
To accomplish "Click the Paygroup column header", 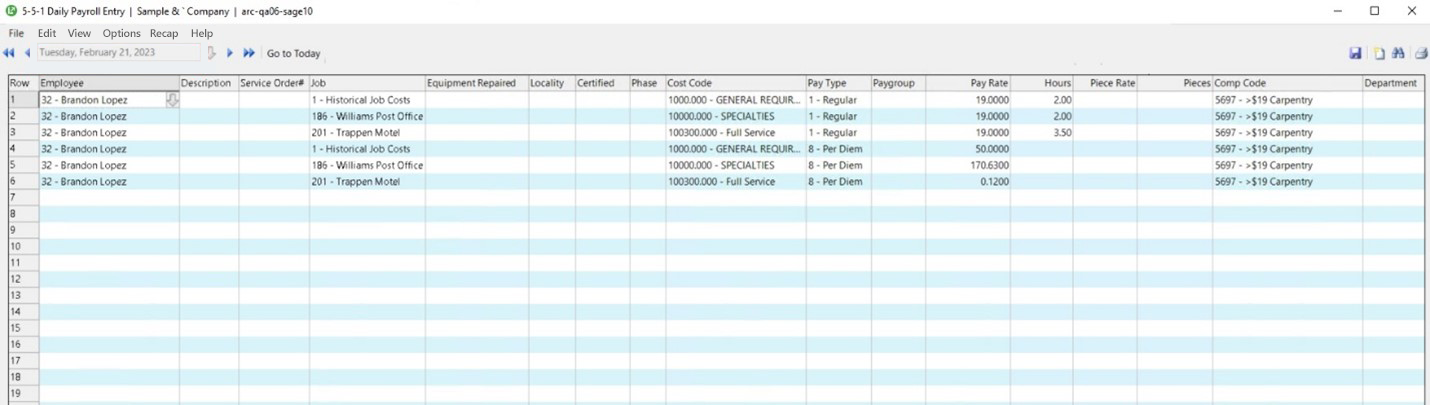I will tap(898, 83).
